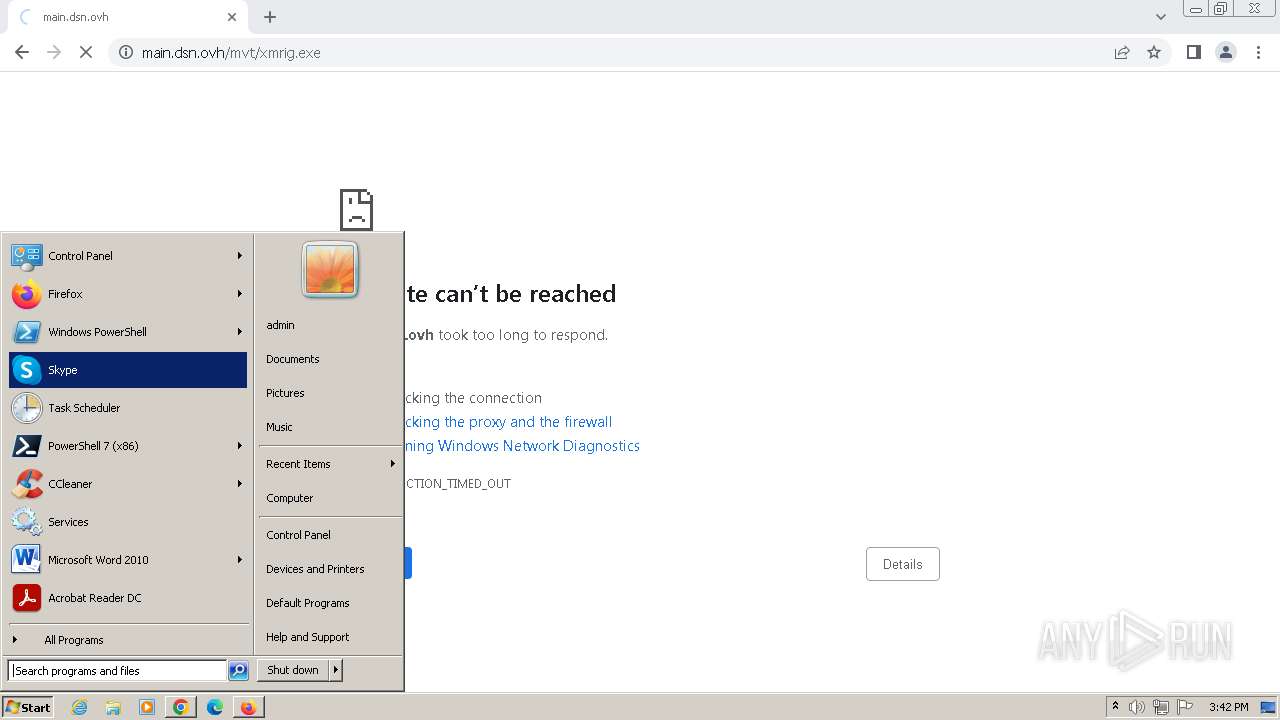
Task: Go back in Chrome
Action: pos(22,52)
